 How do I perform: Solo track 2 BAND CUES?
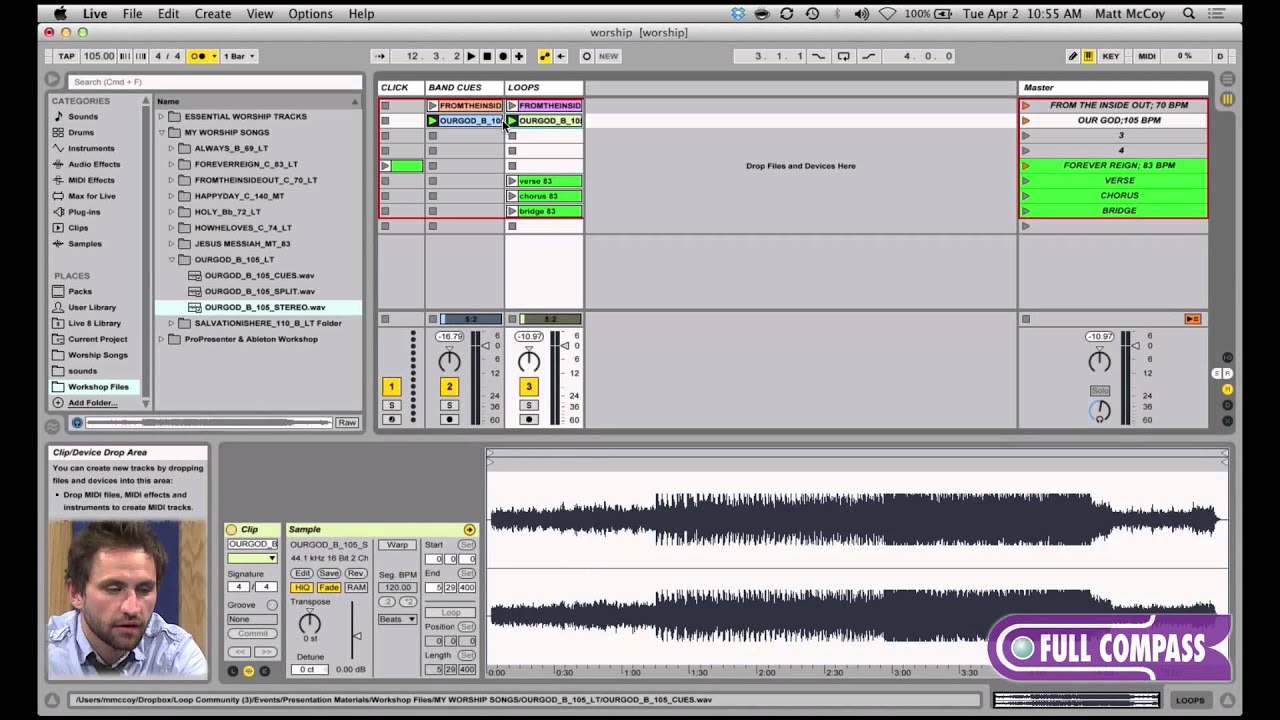coord(449,405)
